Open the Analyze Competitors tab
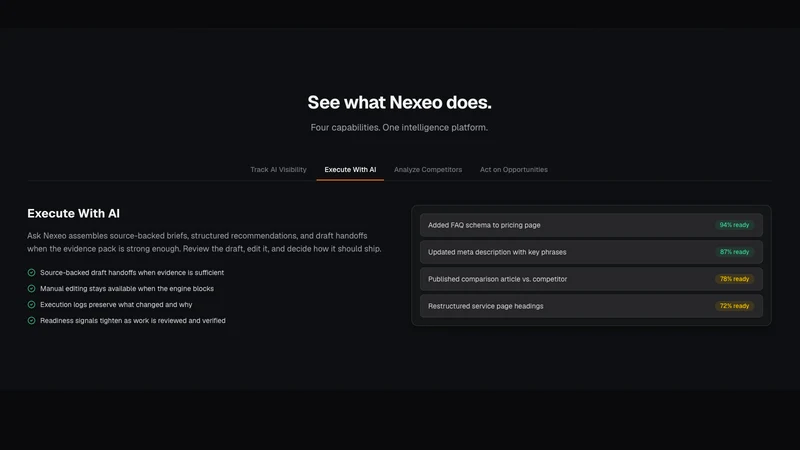Image resolution: width=800 pixels, height=450 pixels. (428, 169)
